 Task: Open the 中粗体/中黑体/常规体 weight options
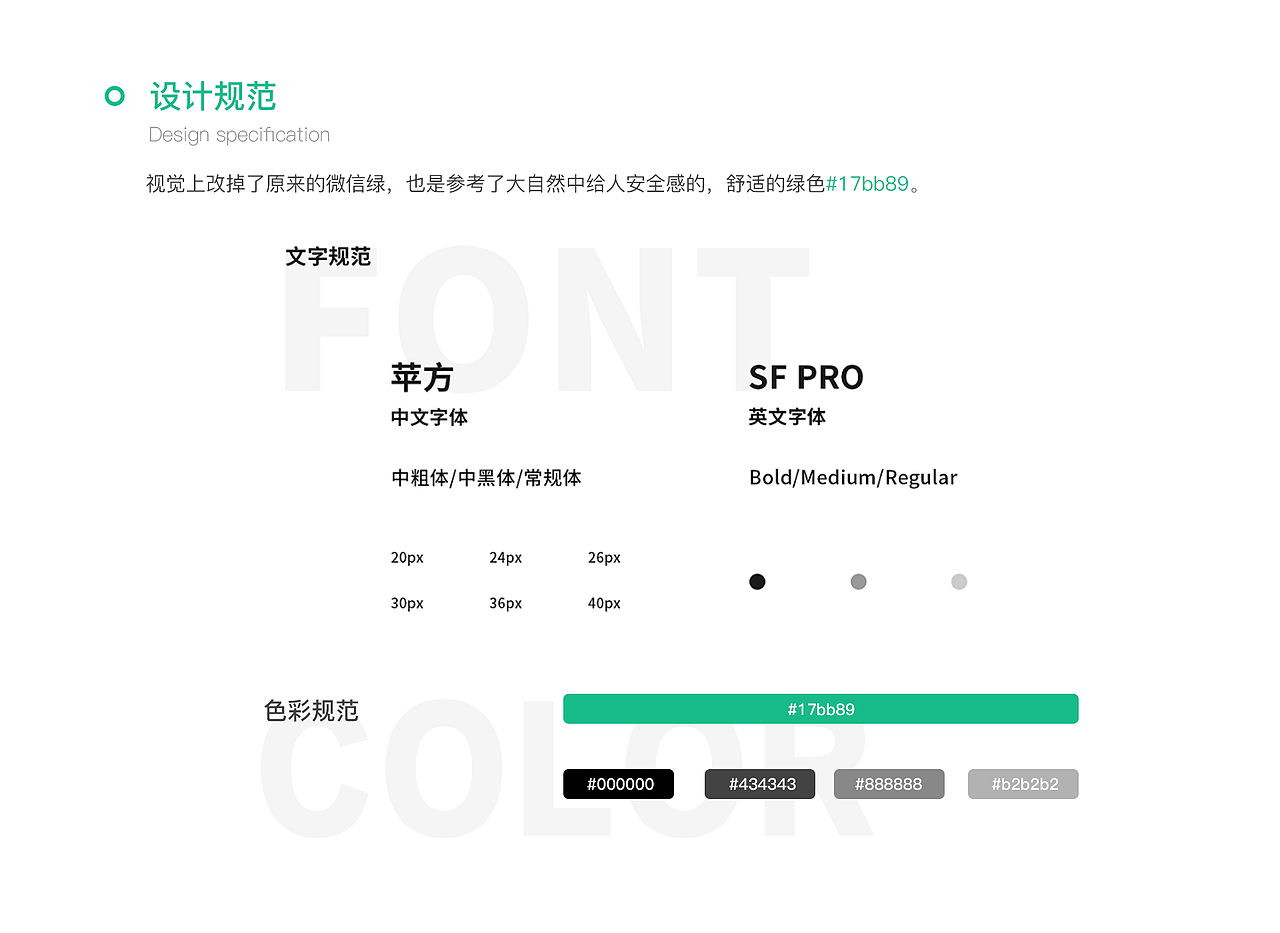pos(486,477)
